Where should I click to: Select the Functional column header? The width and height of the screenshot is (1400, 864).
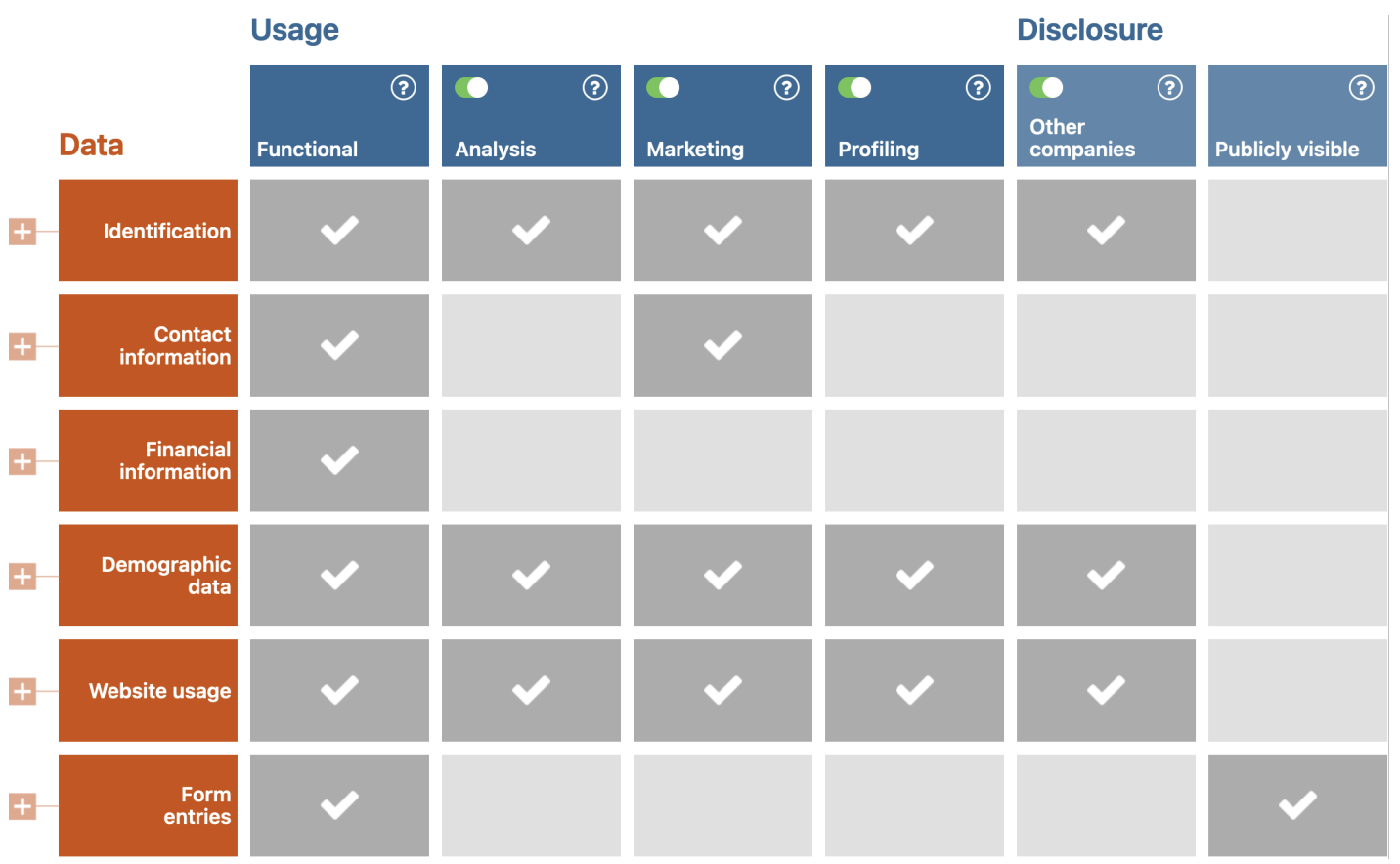pos(308,149)
